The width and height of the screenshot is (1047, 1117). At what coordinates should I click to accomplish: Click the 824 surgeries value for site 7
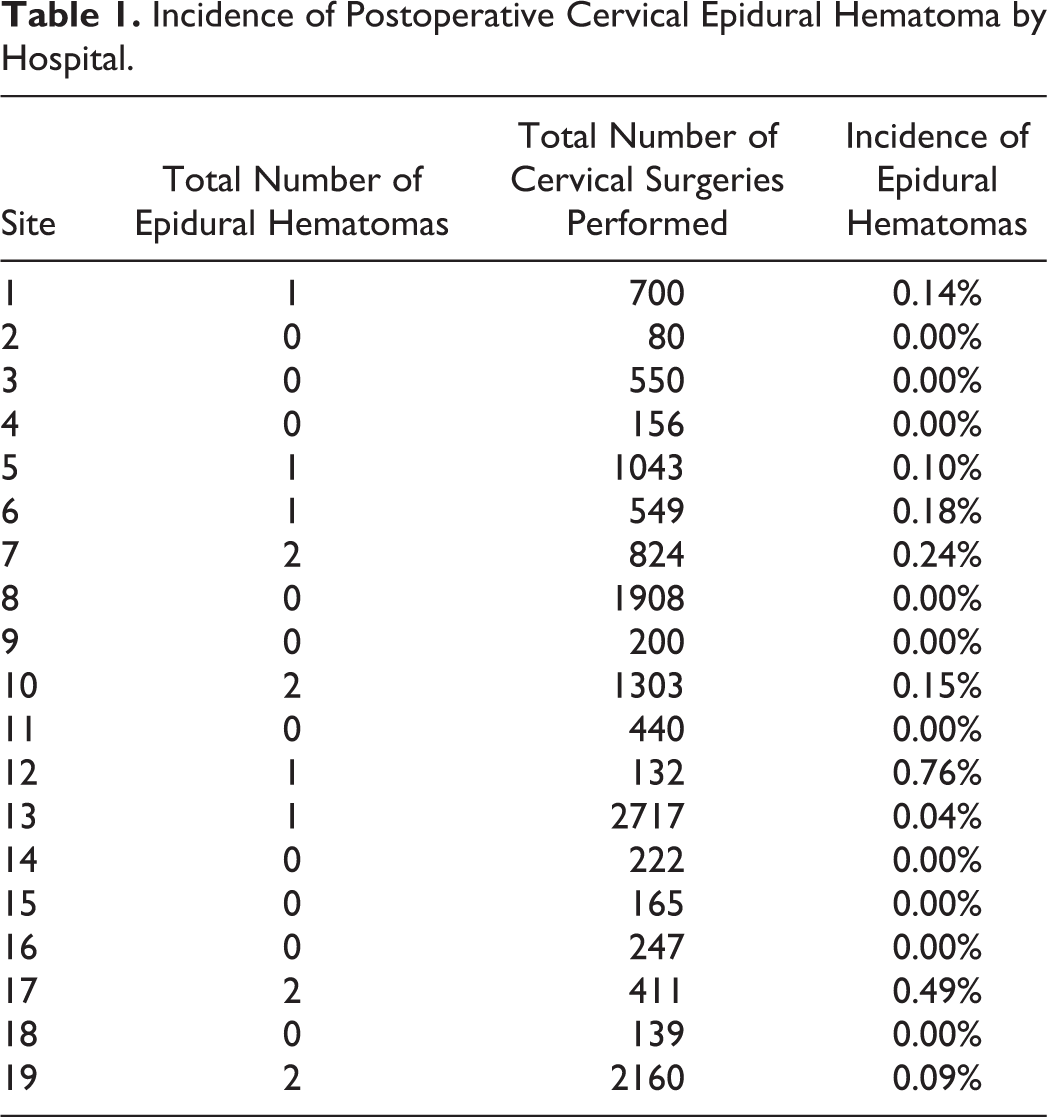click(x=657, y=555)
